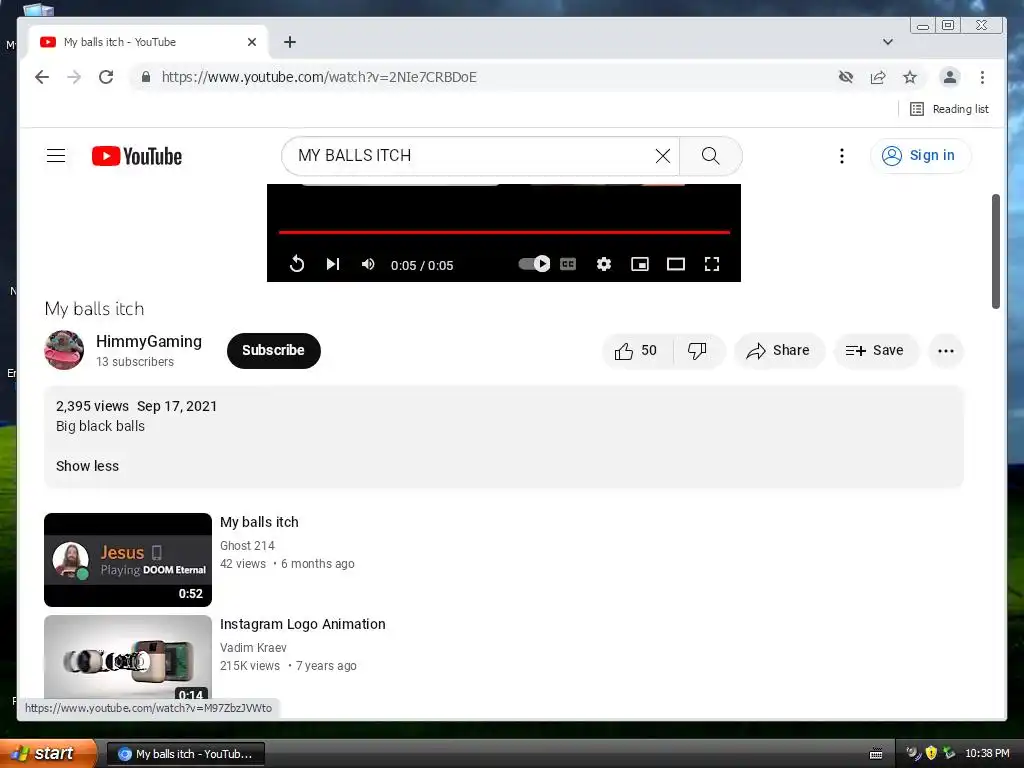Screen dimensions: 1024x768
Task: Click the address bar URL
Action: coord(319,77)
